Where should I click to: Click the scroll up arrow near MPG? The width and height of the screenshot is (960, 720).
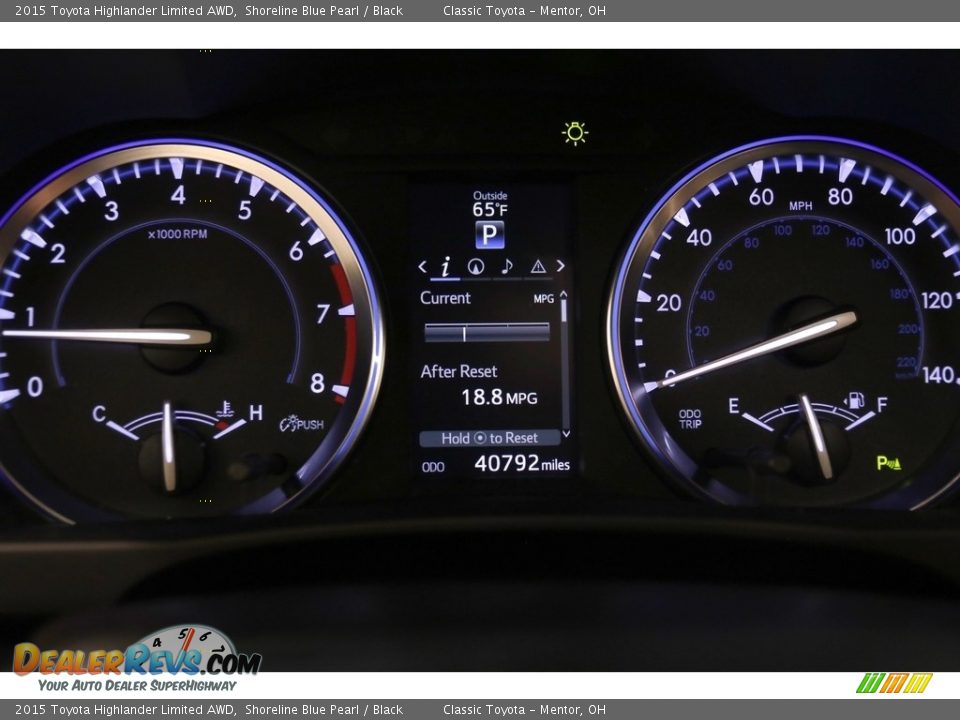pyautogui.click(x=564, y=296)
